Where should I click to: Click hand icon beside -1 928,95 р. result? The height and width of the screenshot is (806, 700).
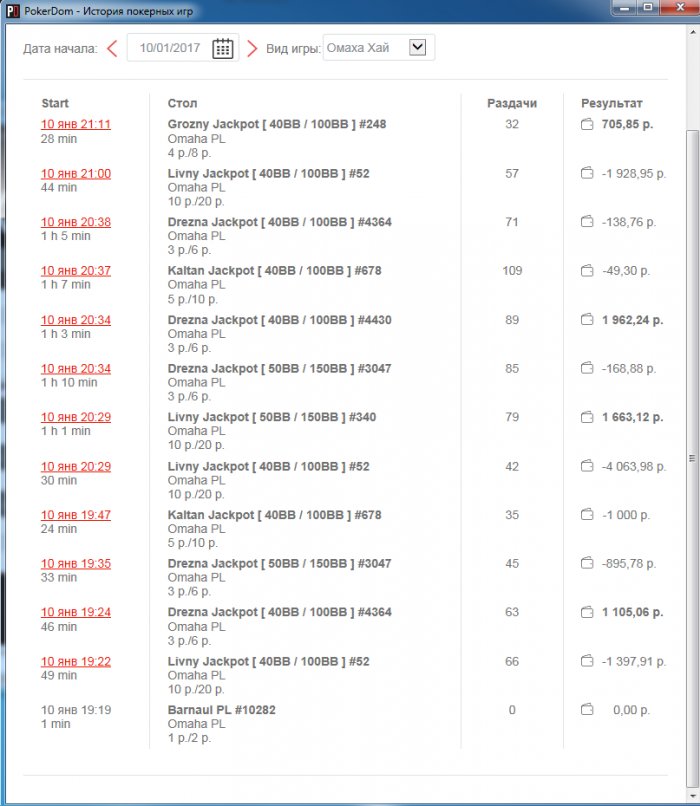588,174
